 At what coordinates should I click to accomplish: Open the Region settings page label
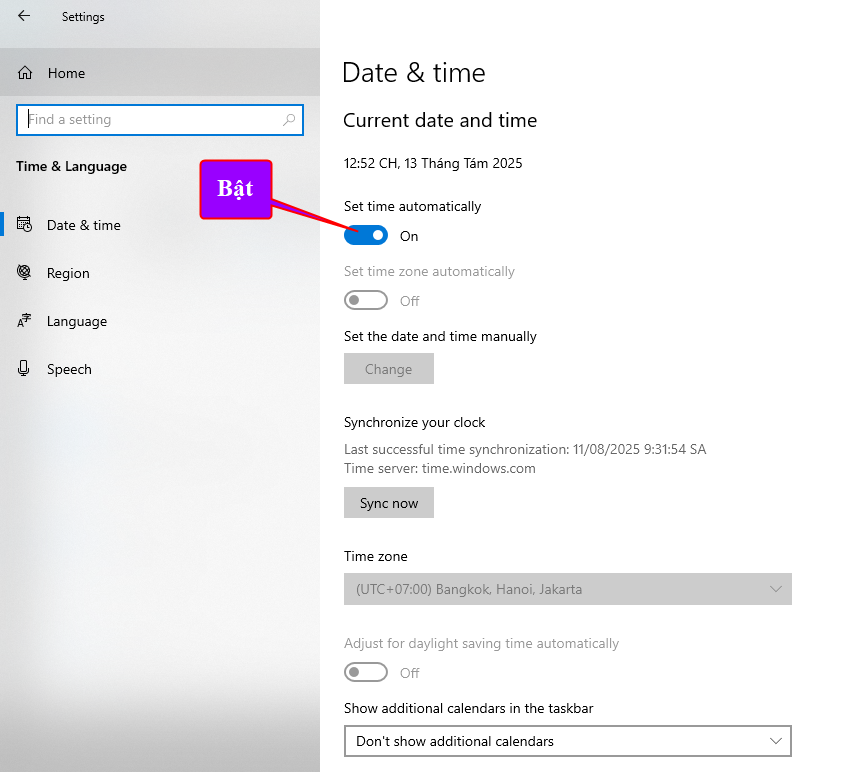click(68, 273)
